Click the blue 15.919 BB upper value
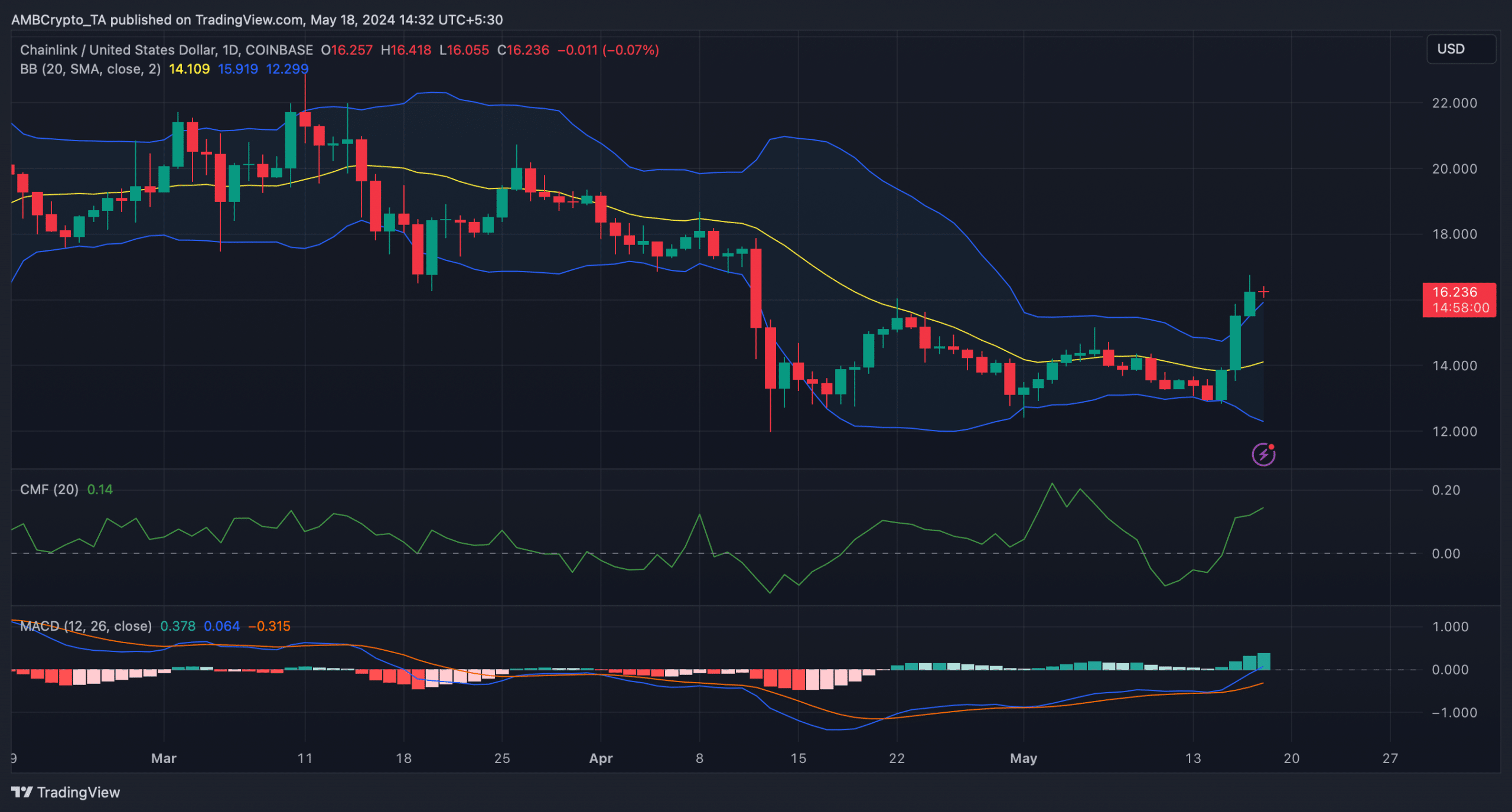1512x812 pixels. pos(237,69)
